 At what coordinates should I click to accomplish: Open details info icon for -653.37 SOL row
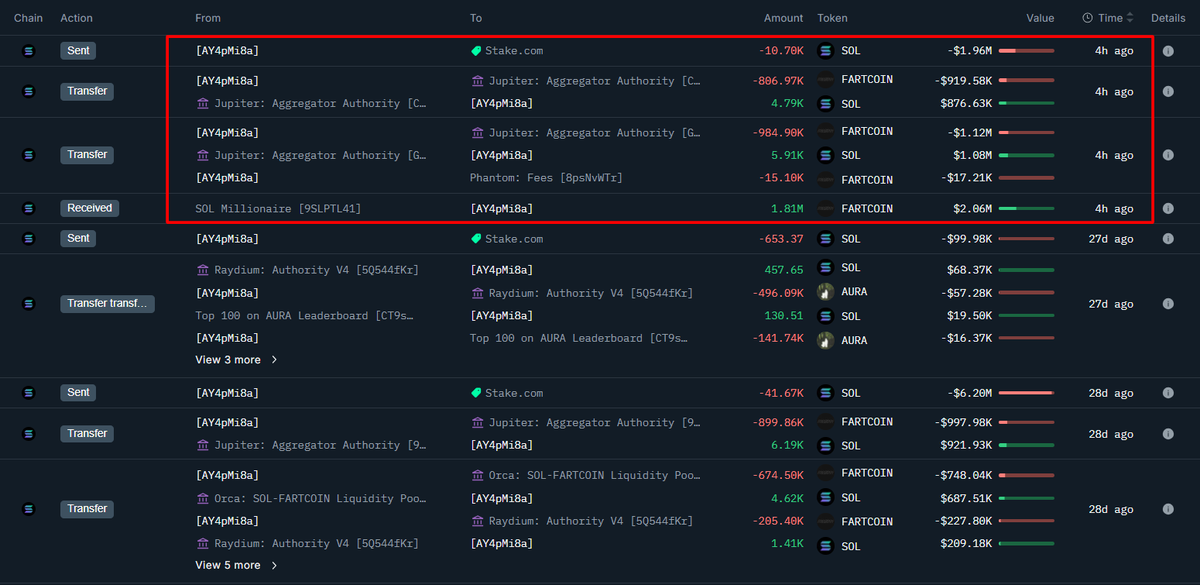(1168, 239)
